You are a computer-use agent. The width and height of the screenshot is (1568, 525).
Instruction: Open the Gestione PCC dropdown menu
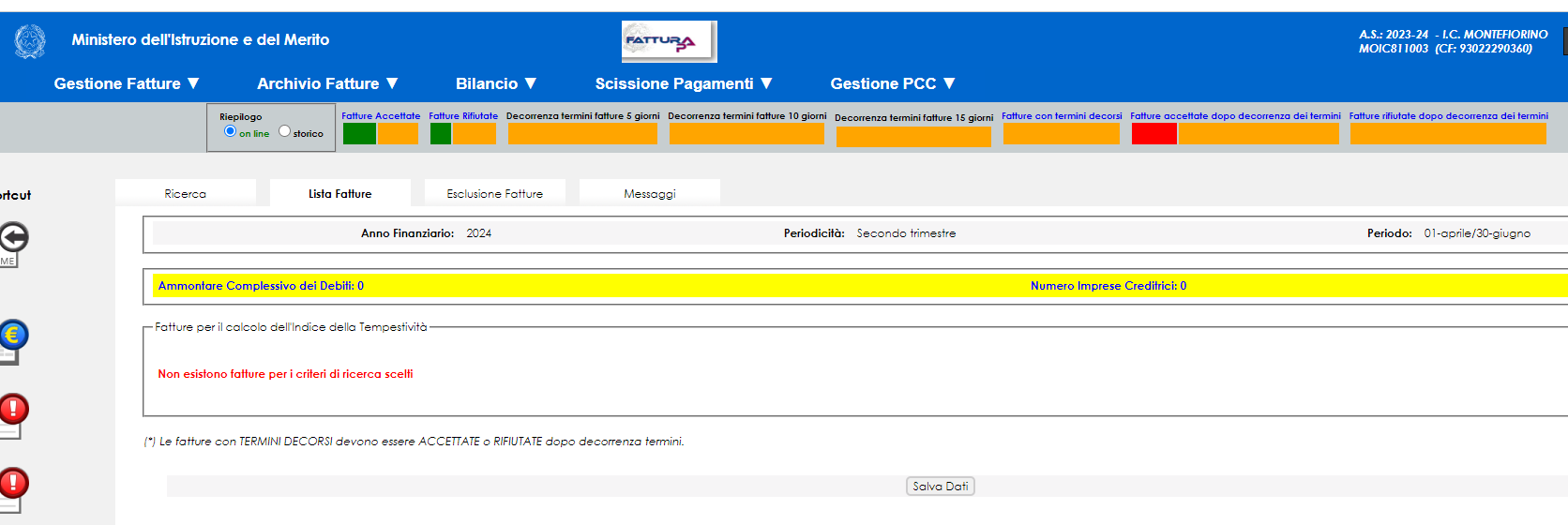[x=893, y=83]
